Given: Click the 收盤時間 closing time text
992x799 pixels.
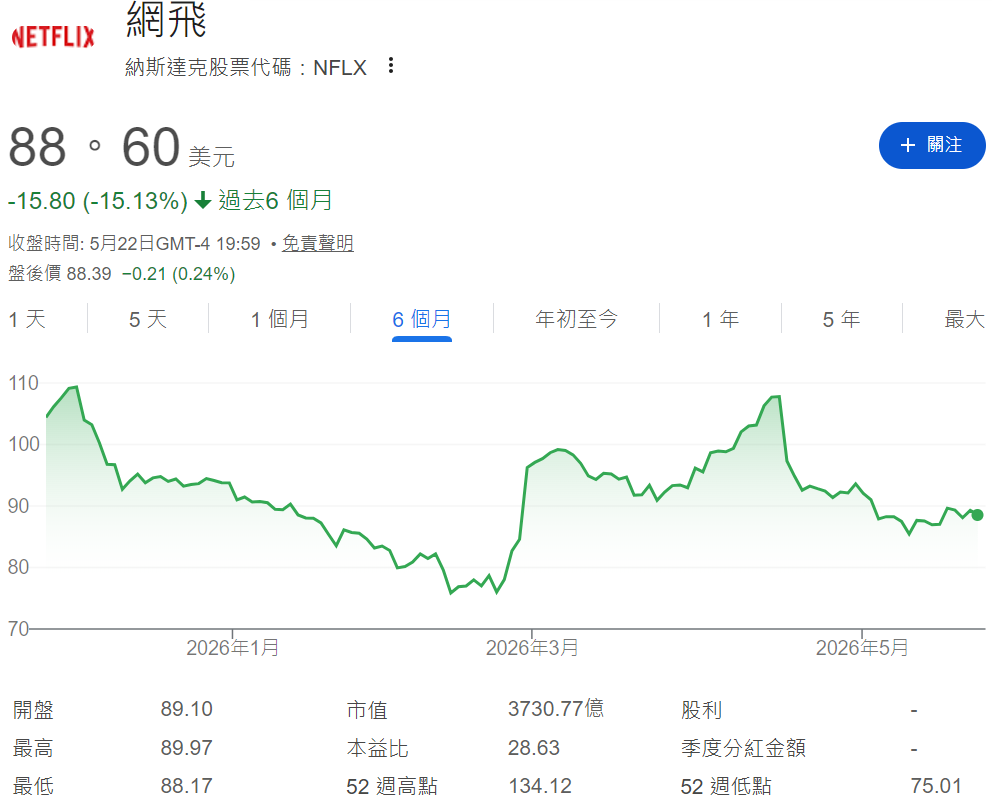Looking at the screenshot, I should (134, 244).
